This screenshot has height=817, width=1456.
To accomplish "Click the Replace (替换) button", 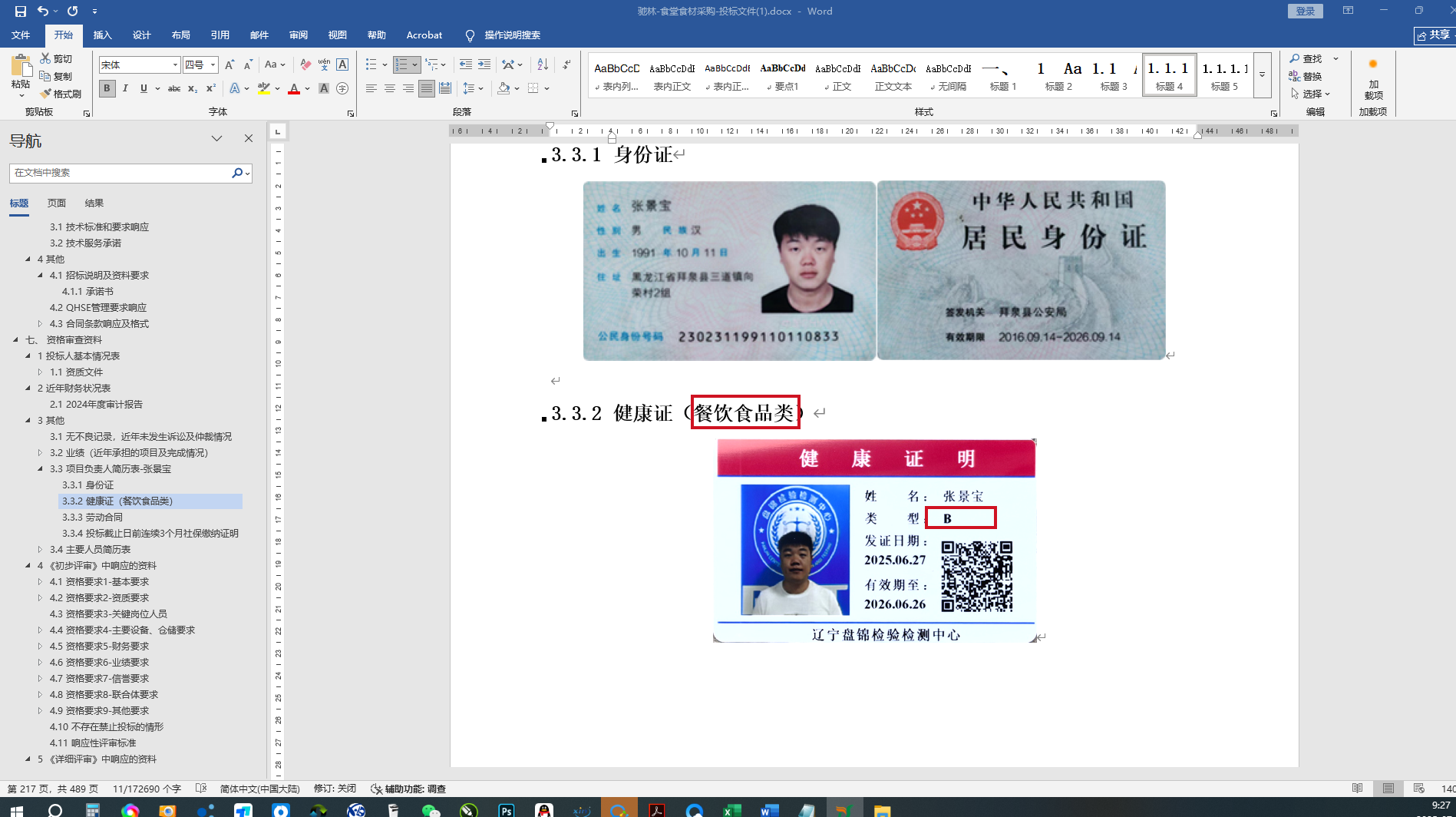I will pyautogui.click(x=1306, y=77).
